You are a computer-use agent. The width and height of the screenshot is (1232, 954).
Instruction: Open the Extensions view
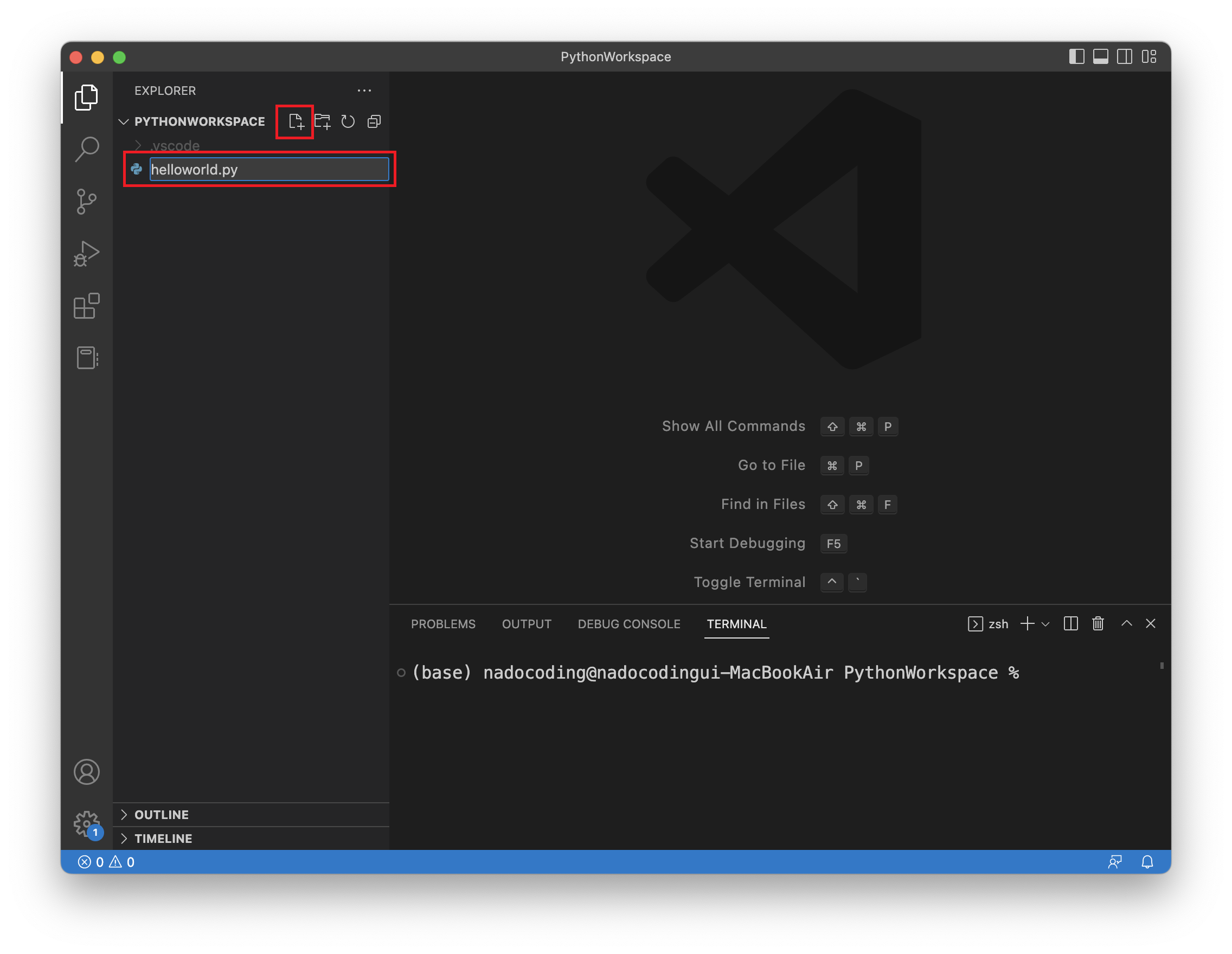click(x=86, y=306)
